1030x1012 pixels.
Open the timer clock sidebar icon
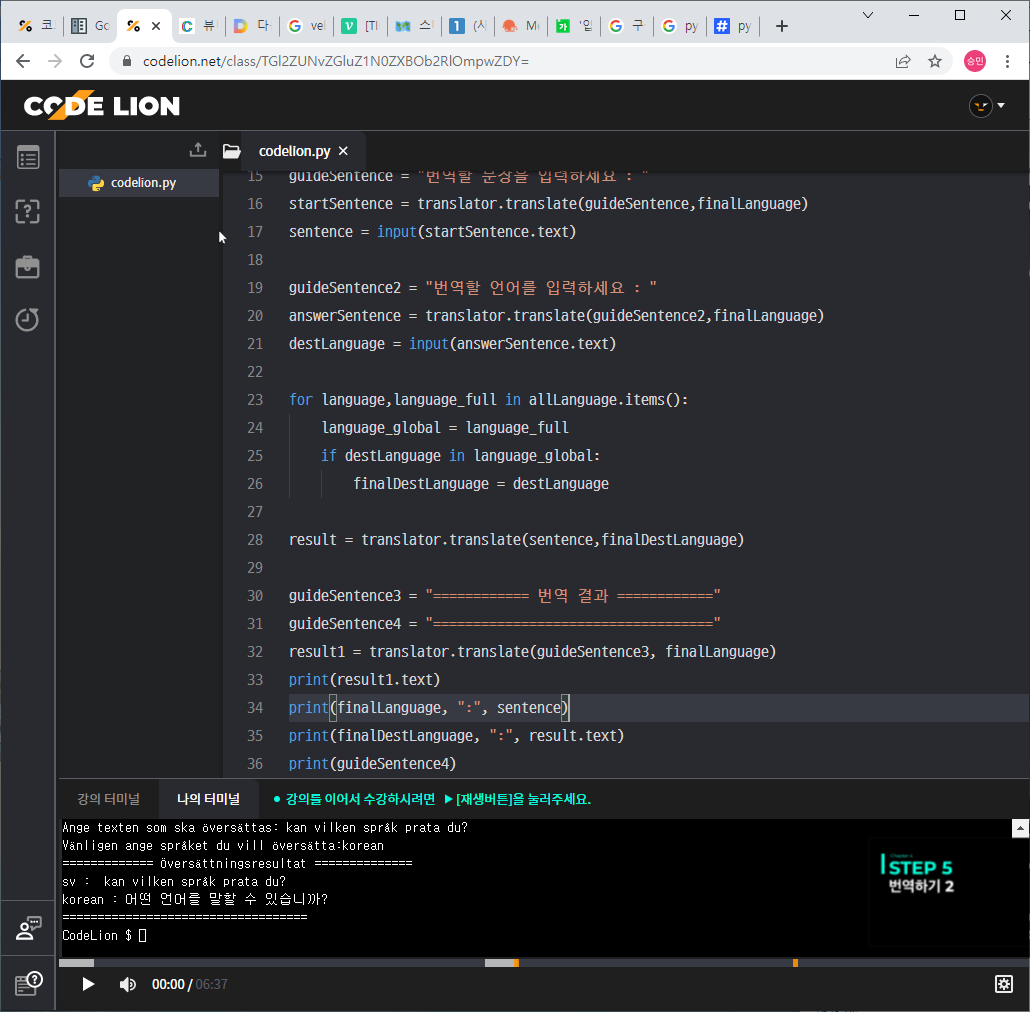(28, 320)
